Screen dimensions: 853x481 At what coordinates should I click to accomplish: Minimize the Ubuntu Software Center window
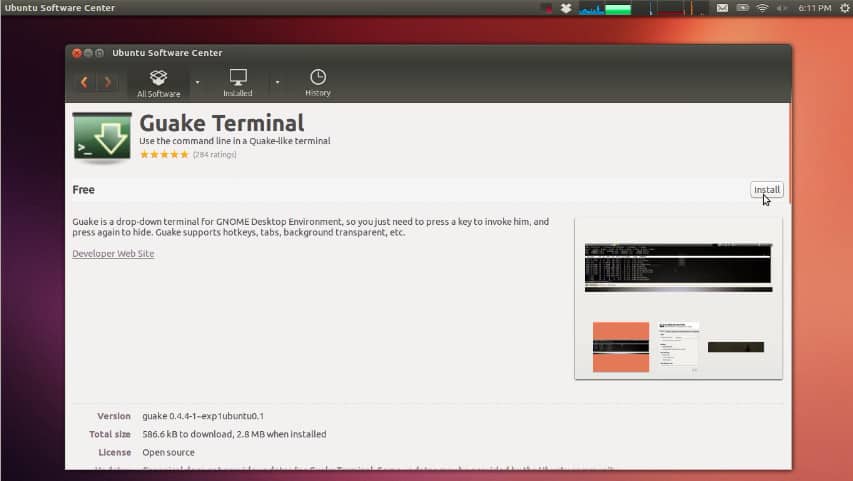coord(88,53)
